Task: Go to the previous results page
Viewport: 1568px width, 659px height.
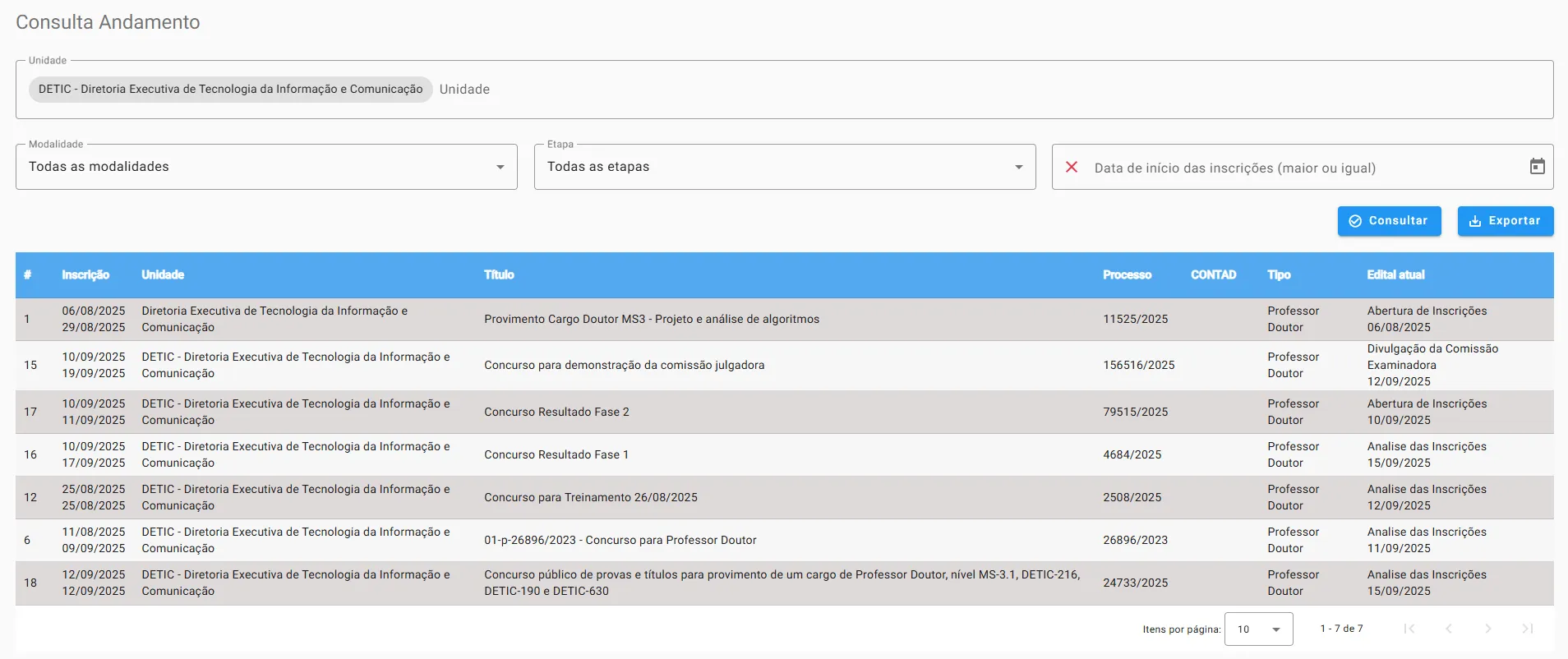Action: (x=1449, y=629)
